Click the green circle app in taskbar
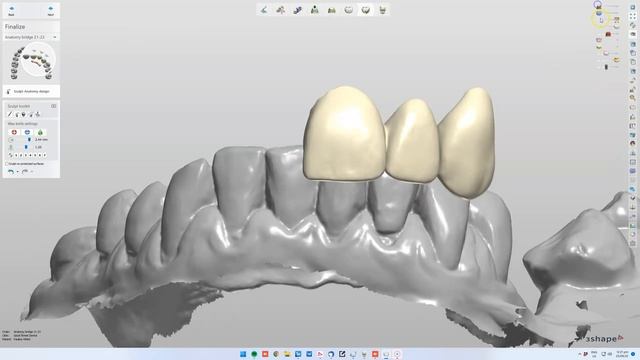 [254, 354]
